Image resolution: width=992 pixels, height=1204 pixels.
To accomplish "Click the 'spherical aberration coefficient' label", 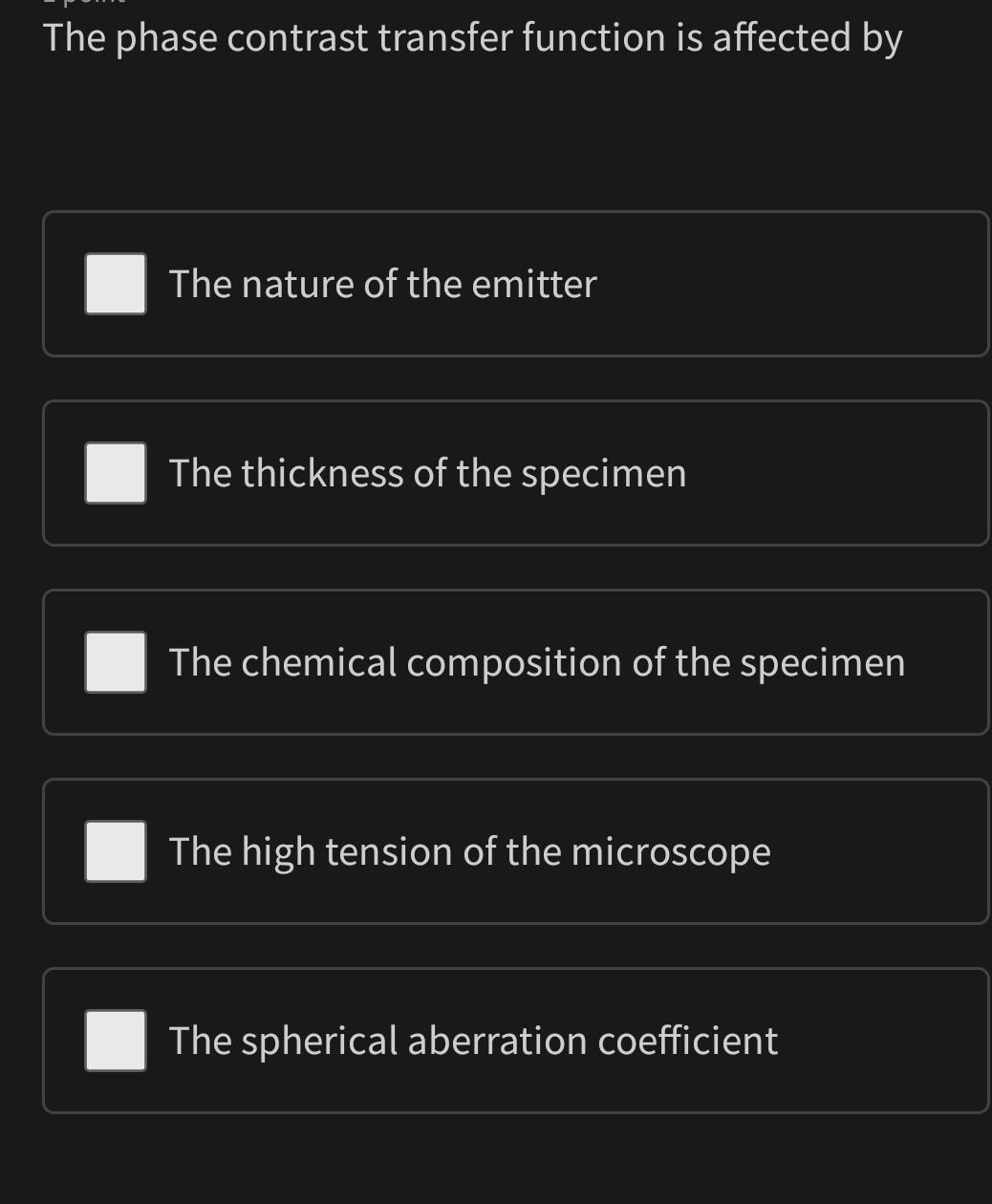I will coord(472,1040).
